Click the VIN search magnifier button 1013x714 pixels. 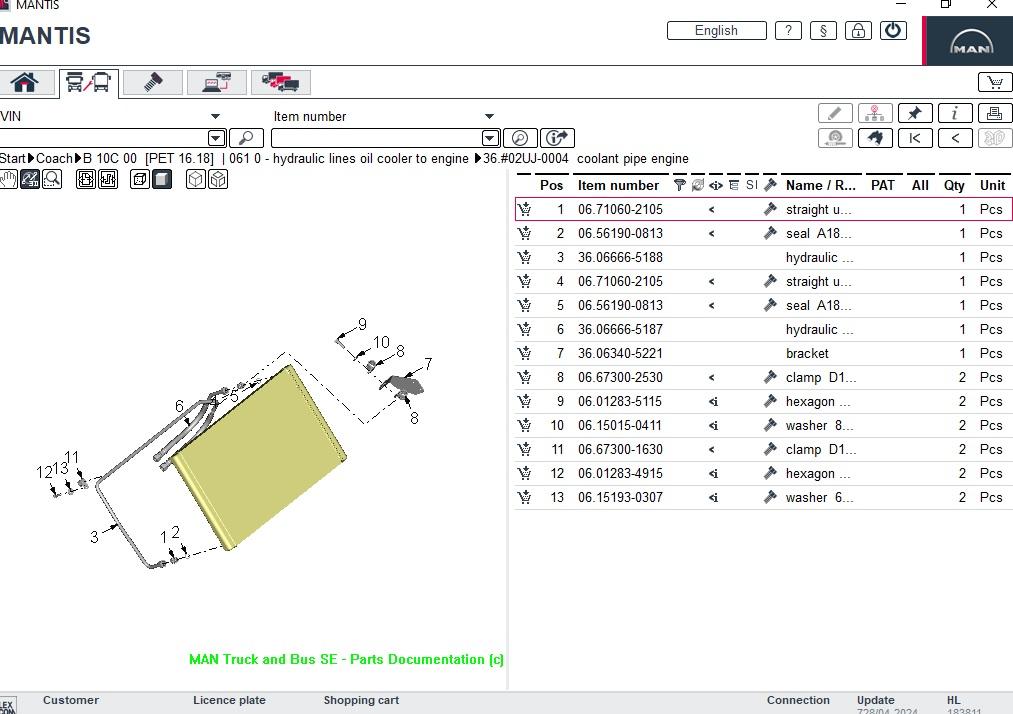tap(246, 138)
